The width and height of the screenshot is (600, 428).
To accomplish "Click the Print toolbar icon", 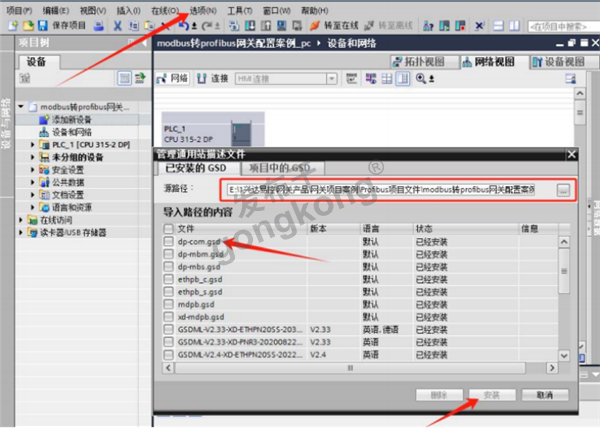I will [99, 26].
